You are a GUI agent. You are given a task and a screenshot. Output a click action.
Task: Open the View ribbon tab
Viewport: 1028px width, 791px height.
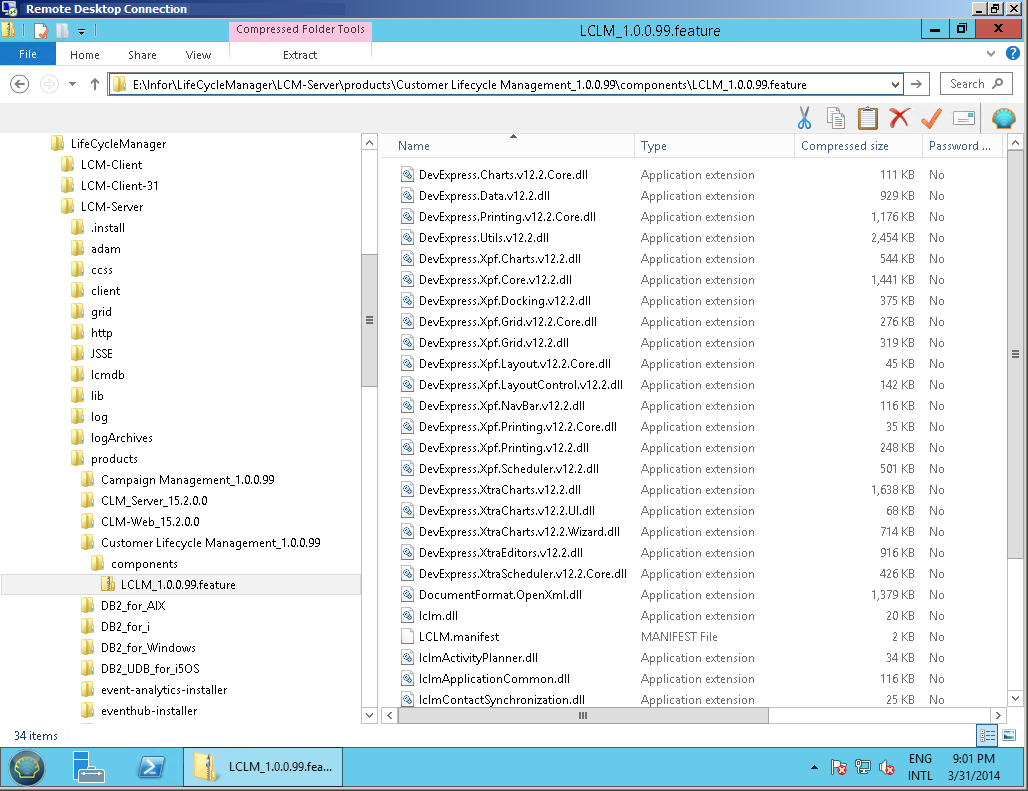coord(198,55)
